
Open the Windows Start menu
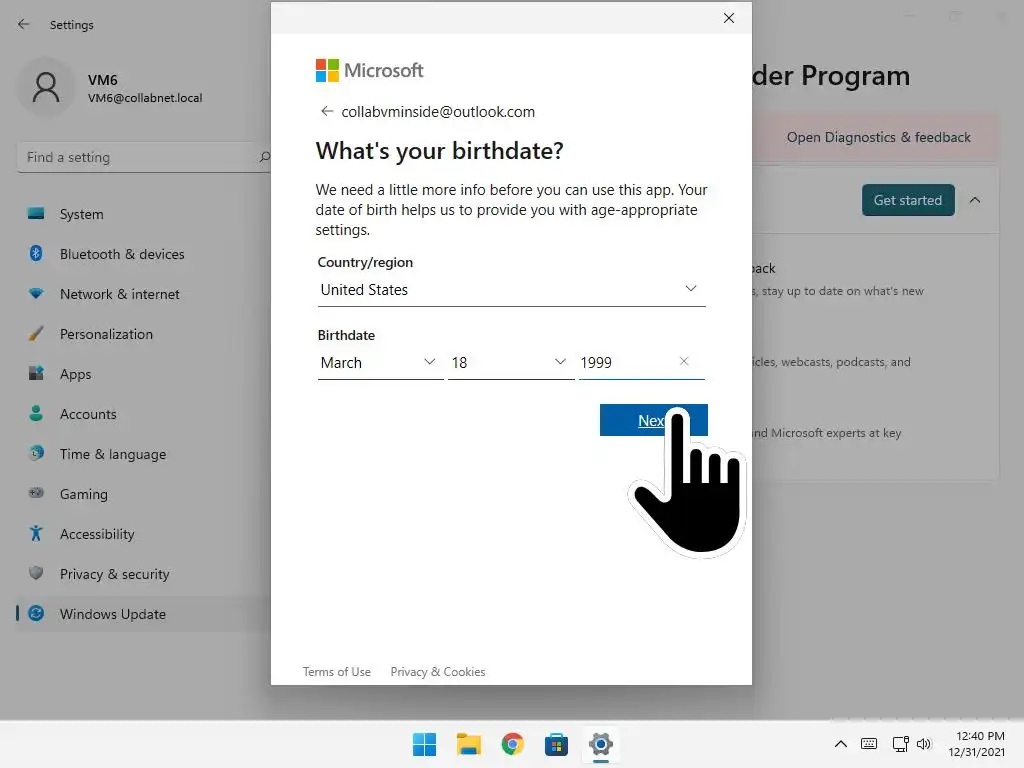(424, 744)
